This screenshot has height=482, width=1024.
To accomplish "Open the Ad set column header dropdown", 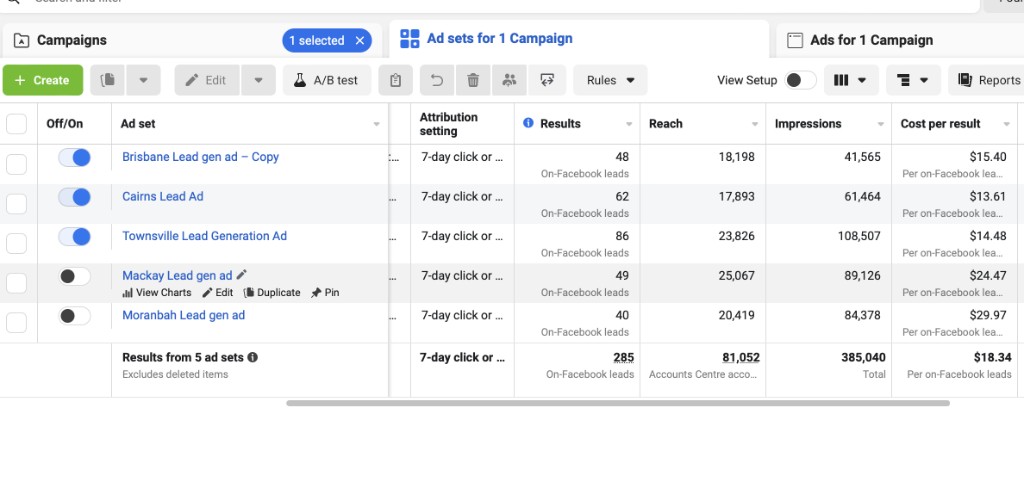I will [x=376, y=124].
